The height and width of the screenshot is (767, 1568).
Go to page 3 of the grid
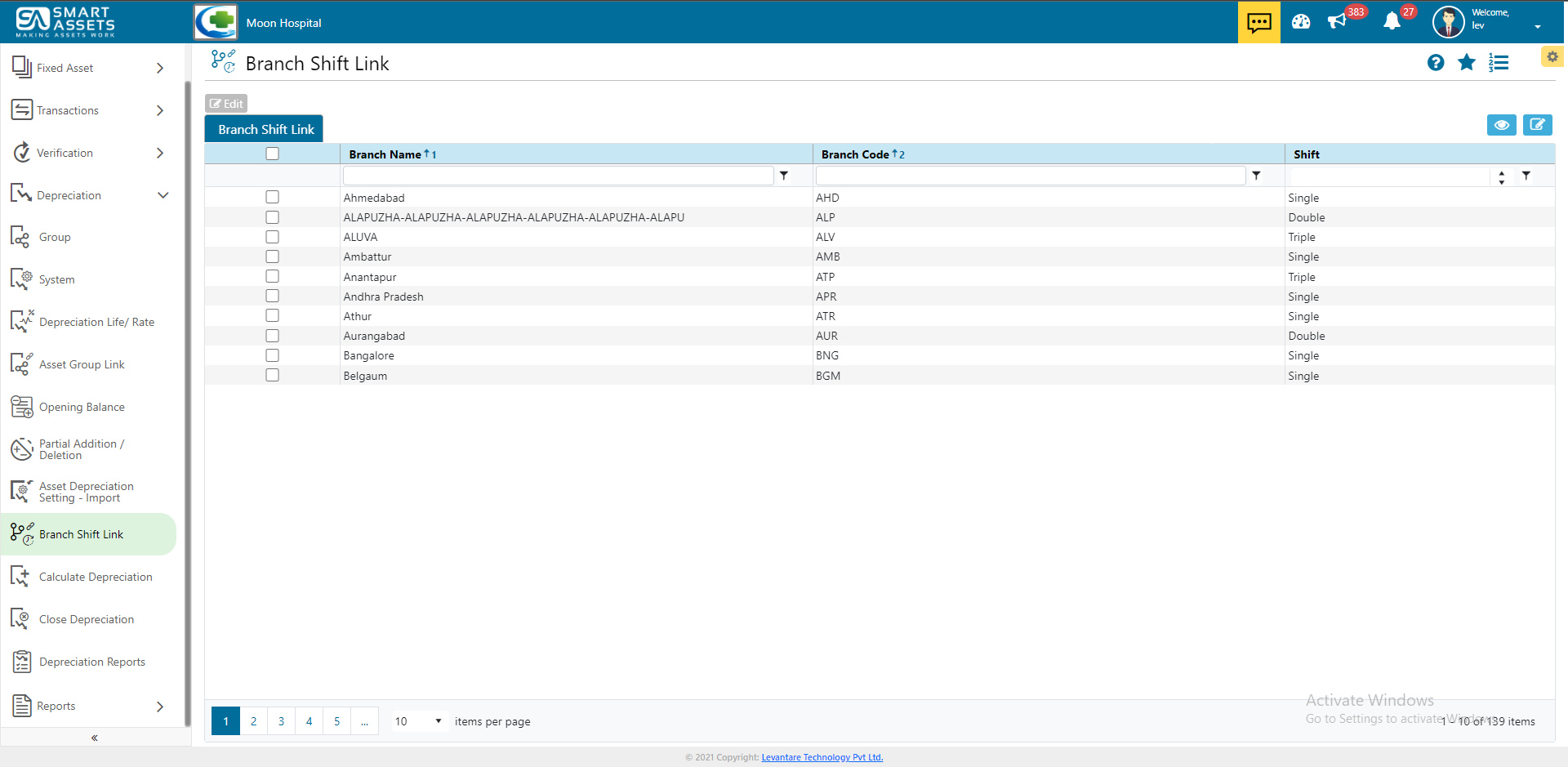click(x=281, y=721)
